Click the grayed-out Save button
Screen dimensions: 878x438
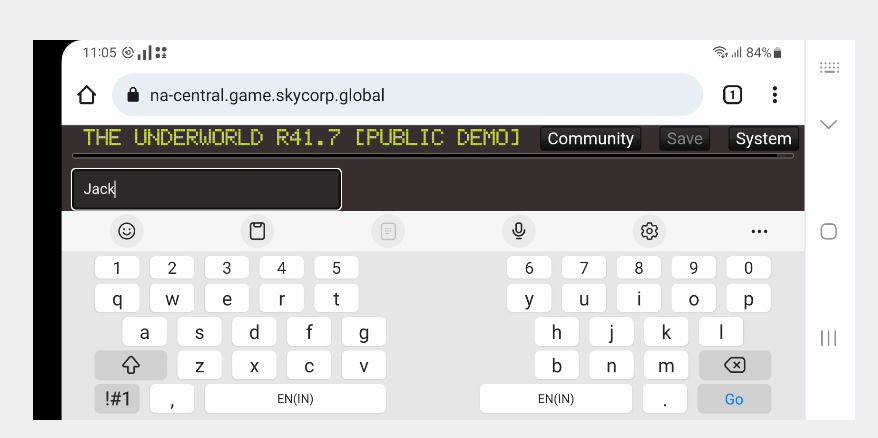(684, 139)
